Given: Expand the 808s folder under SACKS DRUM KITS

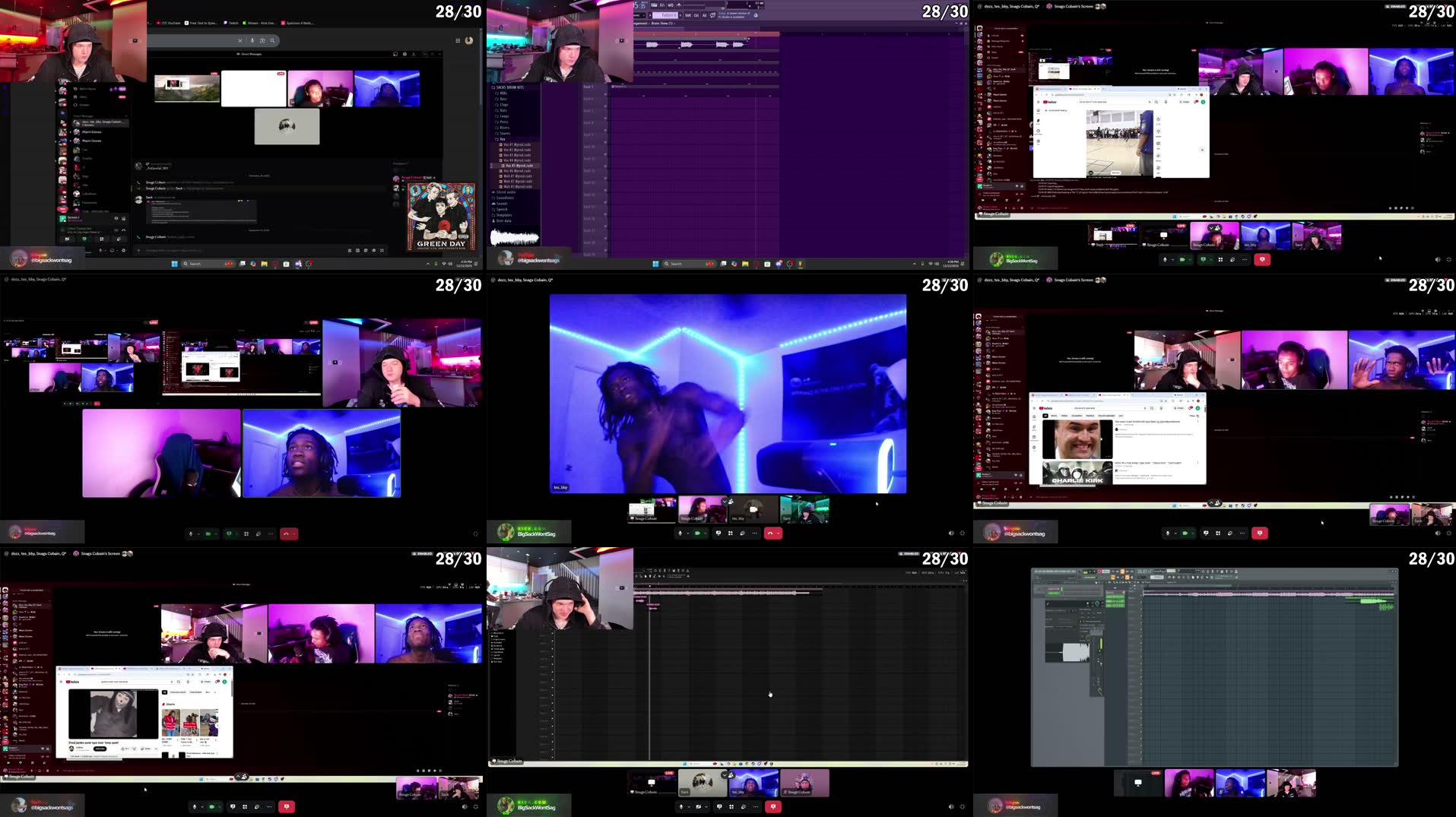Looking at the screenshot, I should click(501, 93).
